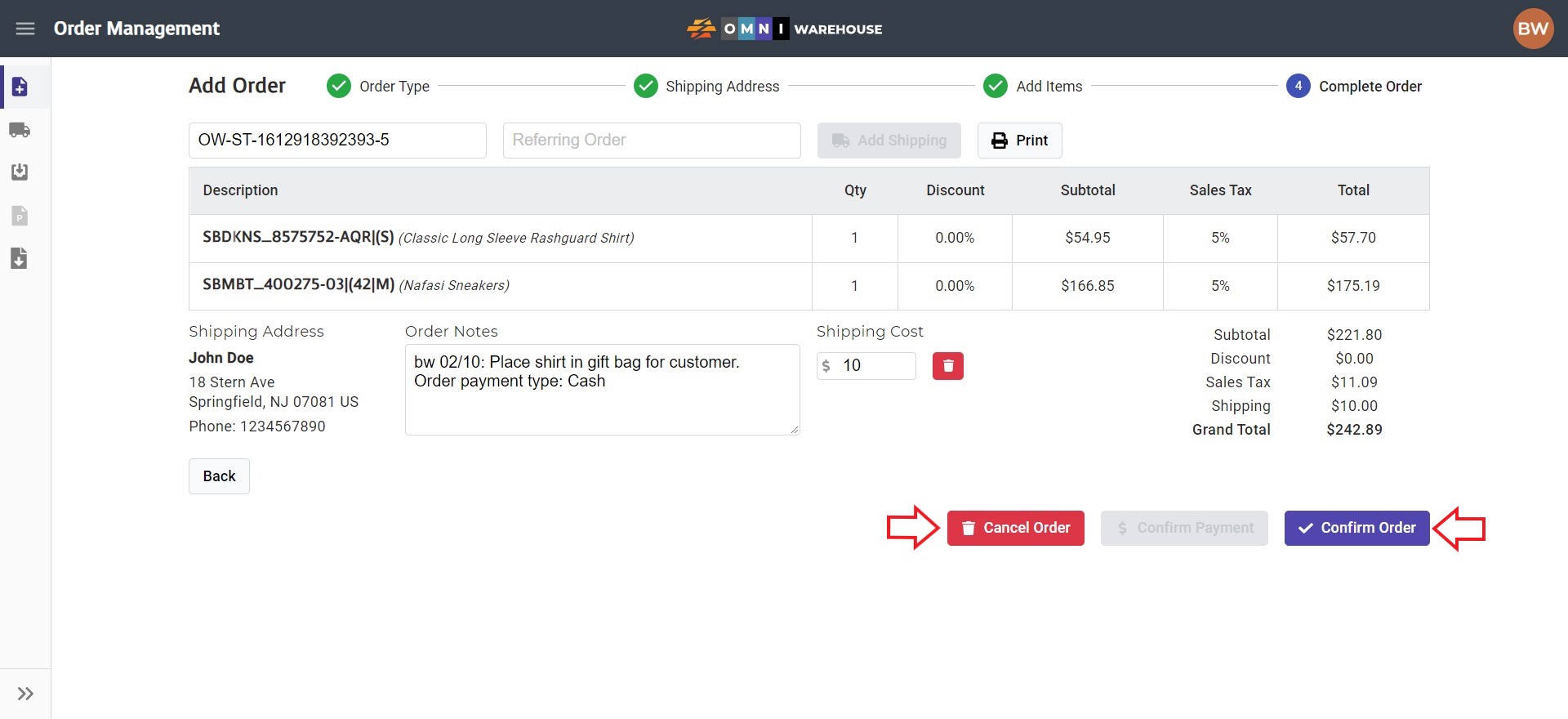Viewport: 1568px width, 719px height.
Task: Click the Shipping Cost amount field
Action: click(x=866, y=366)
